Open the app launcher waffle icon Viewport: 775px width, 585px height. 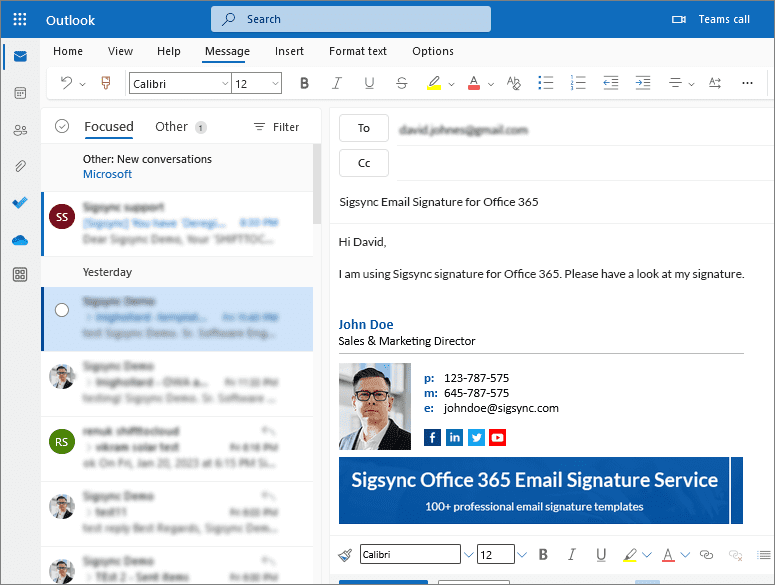tap(20, 19)
